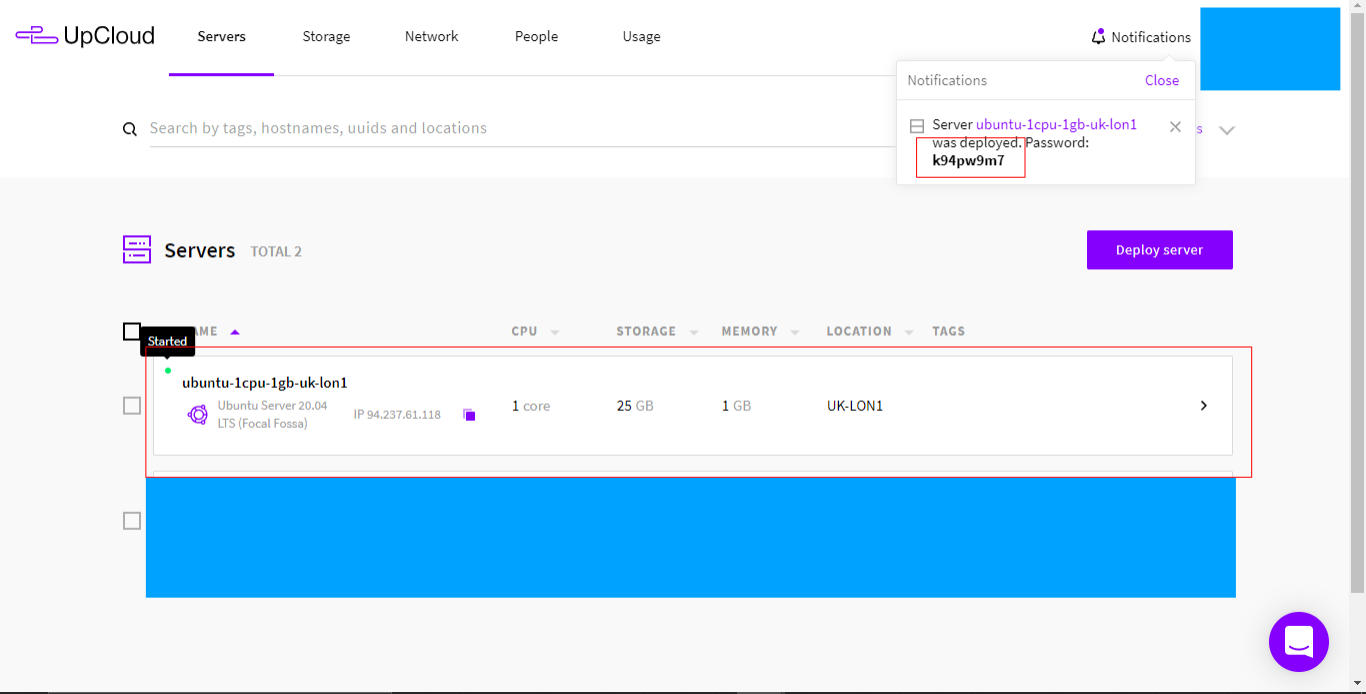This screenshot has height=694, width=1366.
Task: Open the ubuntu-1cpu-1gb-uk-lon1 link in the notification
Action: click(x=1056, y=125)
